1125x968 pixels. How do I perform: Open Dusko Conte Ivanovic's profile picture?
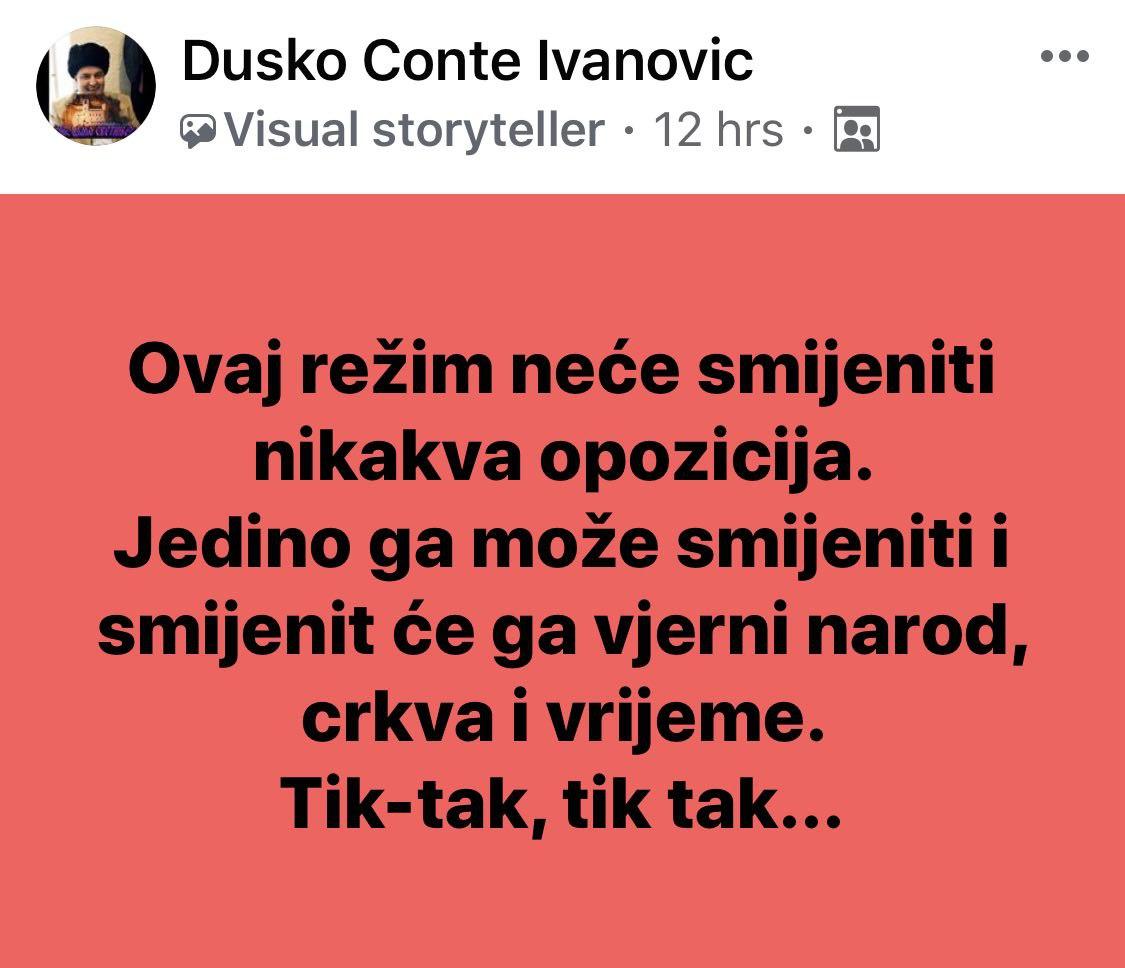(96, 86)
